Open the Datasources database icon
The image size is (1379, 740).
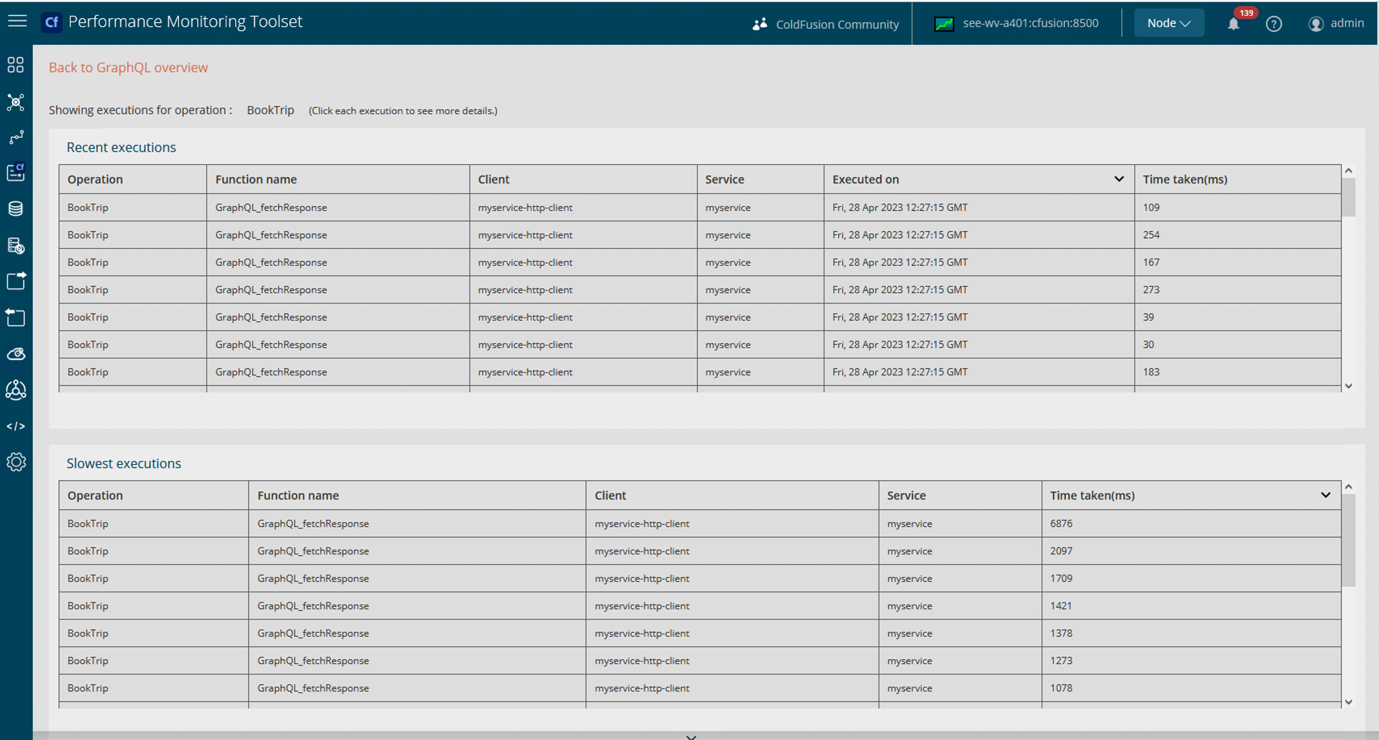pyautogui.click(x=16, y=208)
